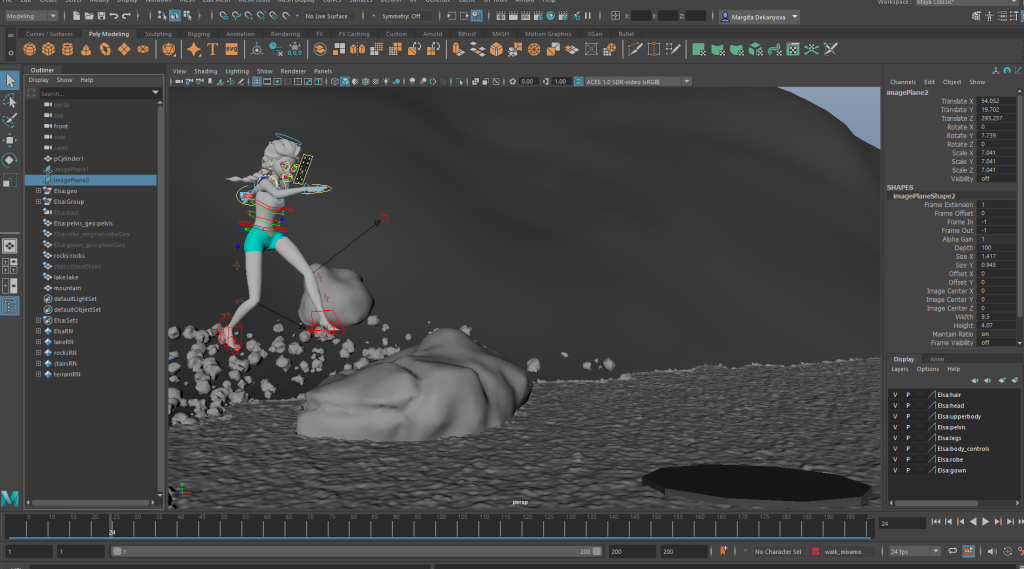Click the time slider at frame 100
The height and width of the screenshot is (569, 1024).
441,525
